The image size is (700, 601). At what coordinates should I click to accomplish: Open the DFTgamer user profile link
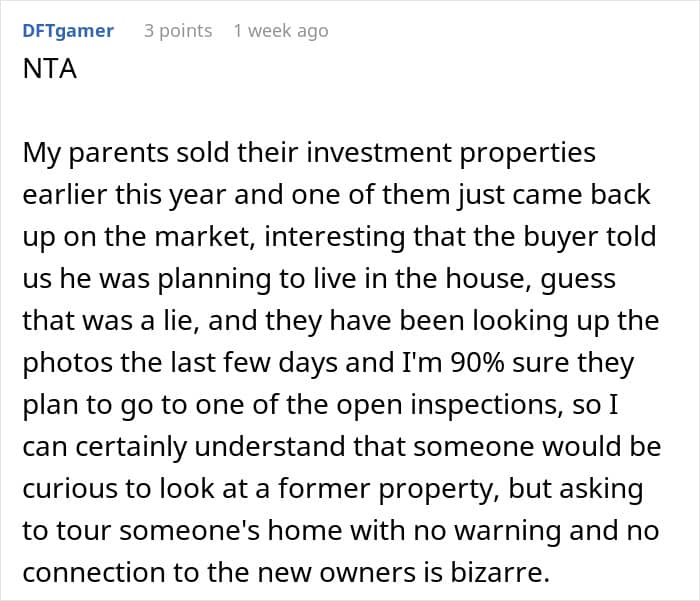tap(68, 31)
